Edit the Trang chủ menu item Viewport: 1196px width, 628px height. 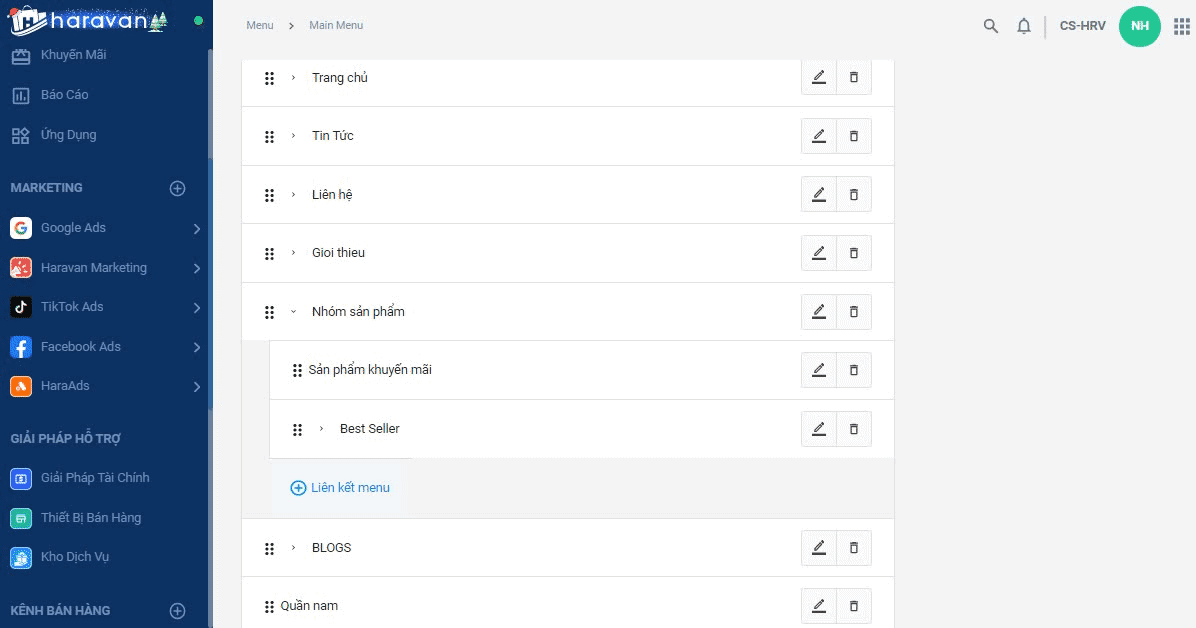(819, 78)
